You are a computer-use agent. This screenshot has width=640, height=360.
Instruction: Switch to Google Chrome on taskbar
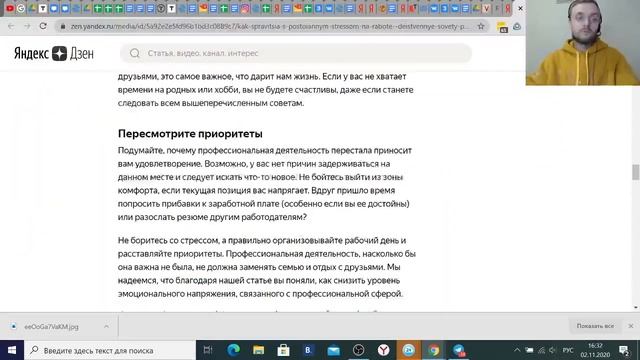(433, 350)
